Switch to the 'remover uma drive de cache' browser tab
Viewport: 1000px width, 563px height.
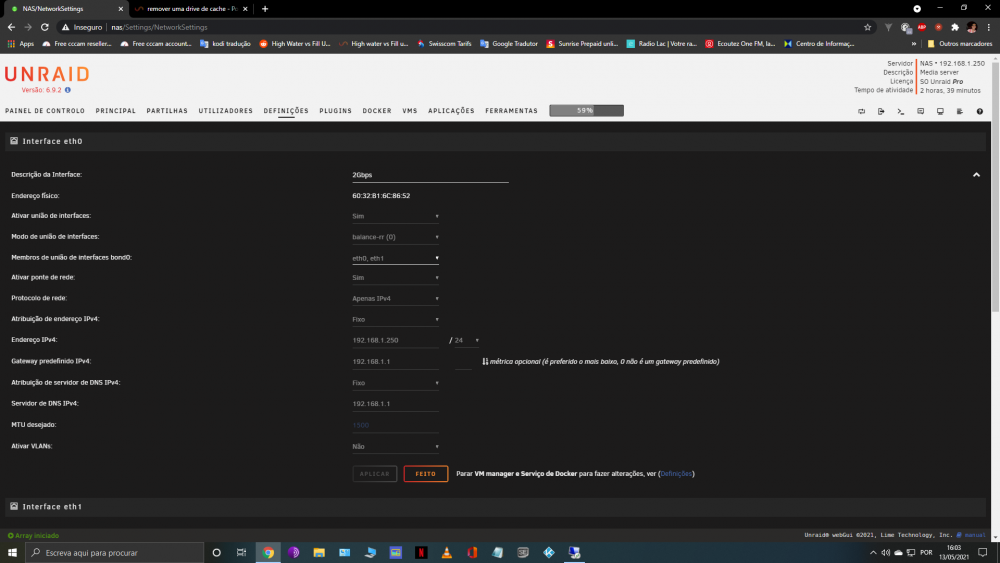[191, 9]
